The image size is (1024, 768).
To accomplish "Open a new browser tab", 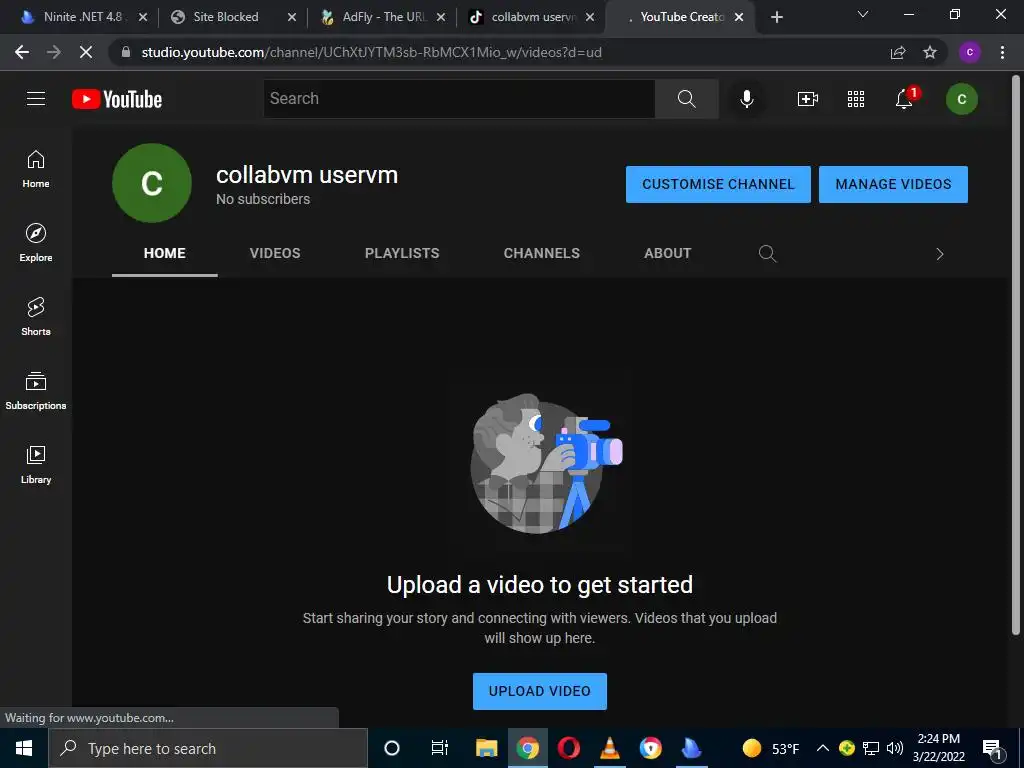I will (776, 17).
